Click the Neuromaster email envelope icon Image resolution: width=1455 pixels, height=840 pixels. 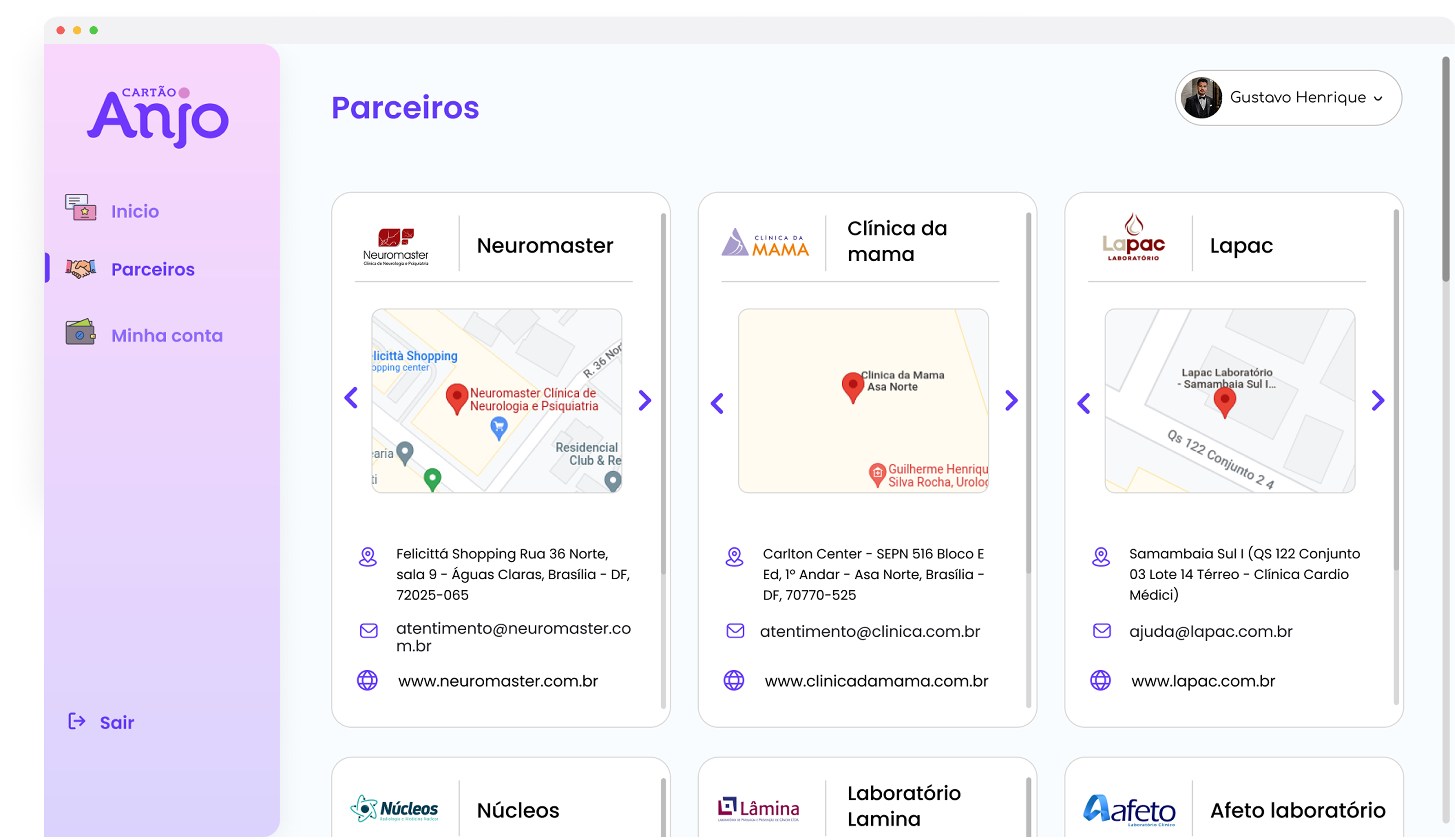point(369,631)
